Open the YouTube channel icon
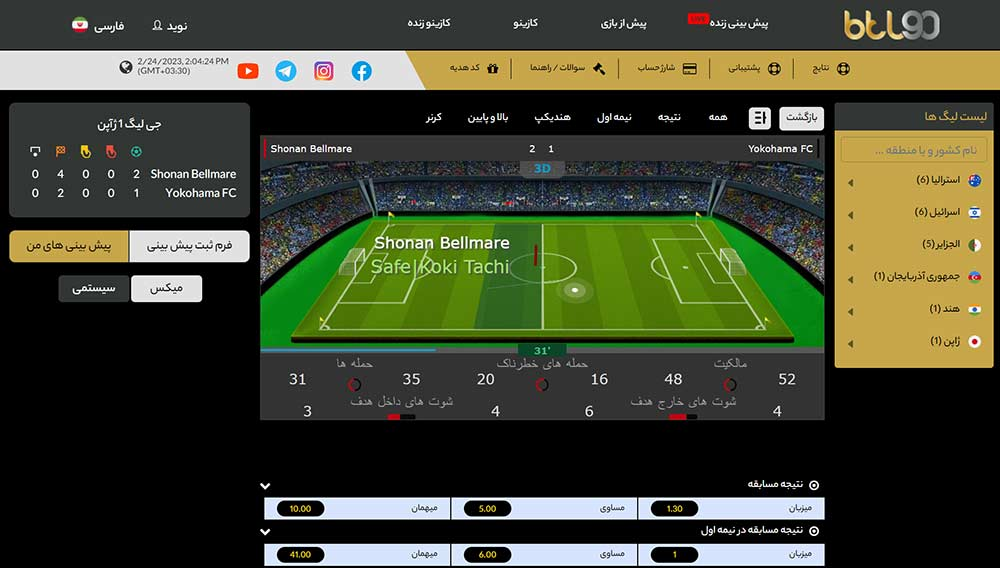This screenshot has width=1000, height=568. (248, 71)
